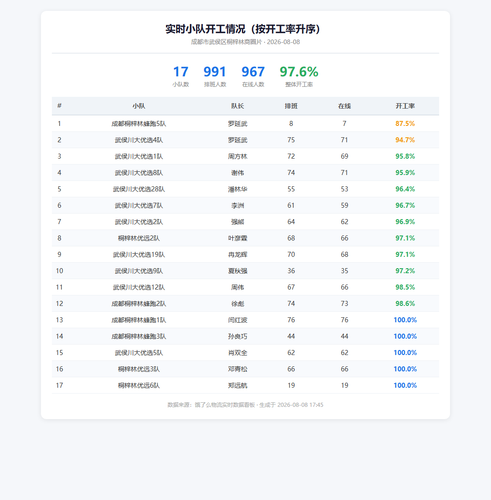Click the 队长 column header

point(237,106)
